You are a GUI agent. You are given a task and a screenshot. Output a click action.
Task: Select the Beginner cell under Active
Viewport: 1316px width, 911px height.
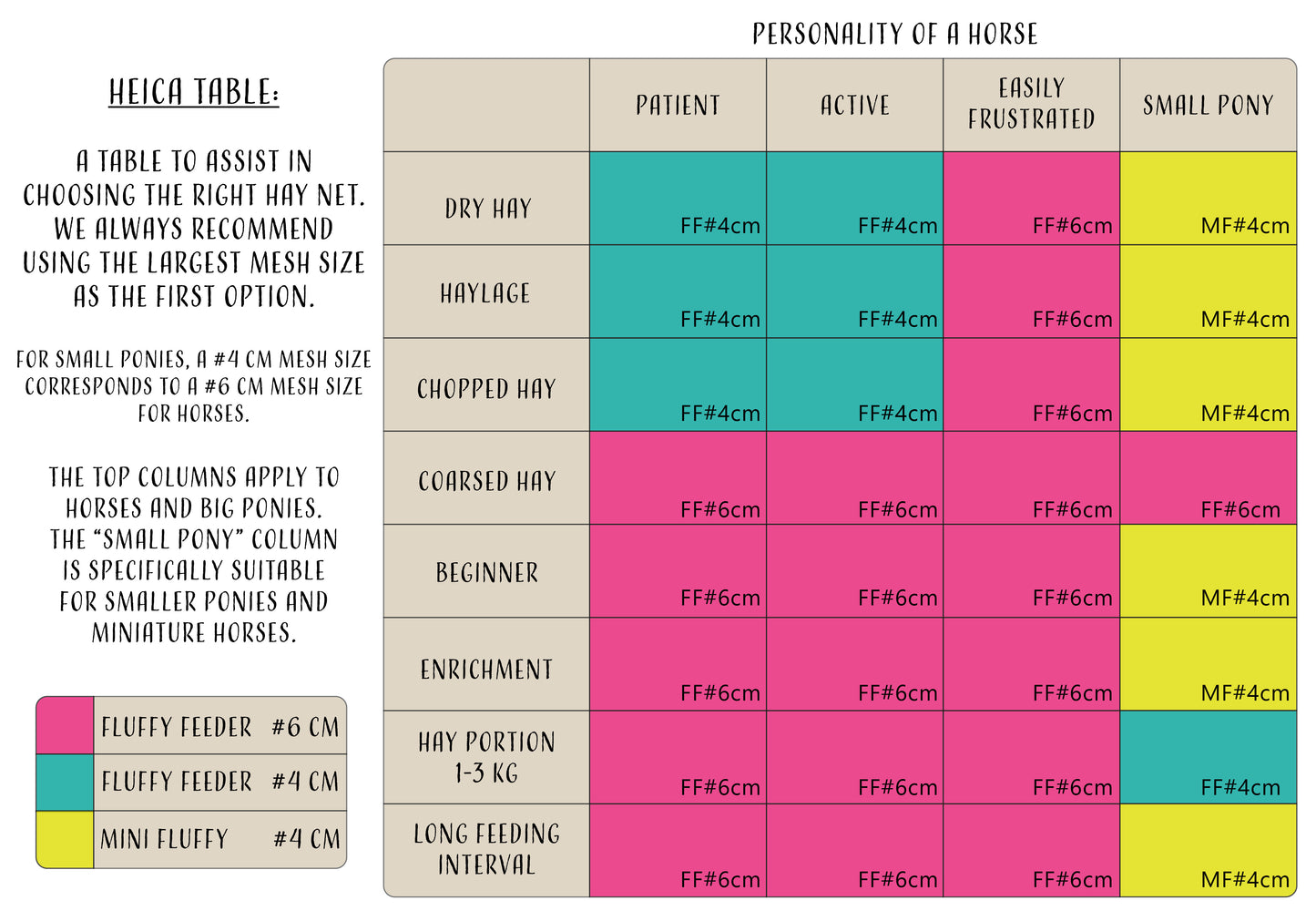tap(854, 571)
